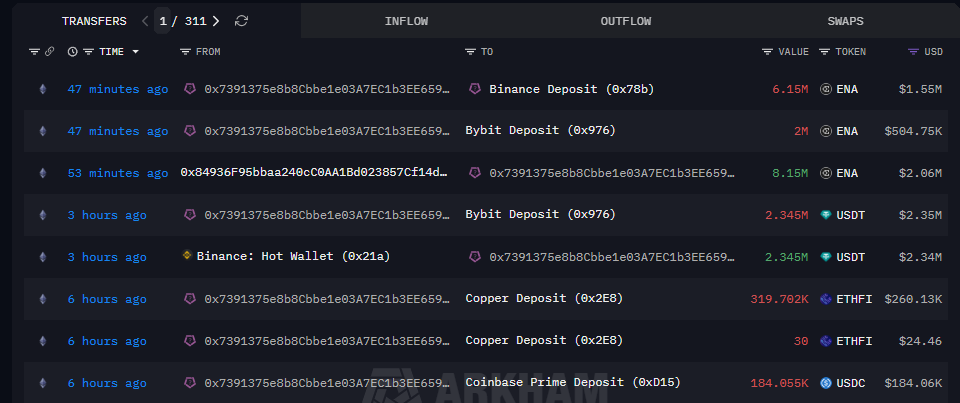Open the SWAPS tab
Image resolution: width=960 pixels, height=403 pixels.
coord(846,20)
